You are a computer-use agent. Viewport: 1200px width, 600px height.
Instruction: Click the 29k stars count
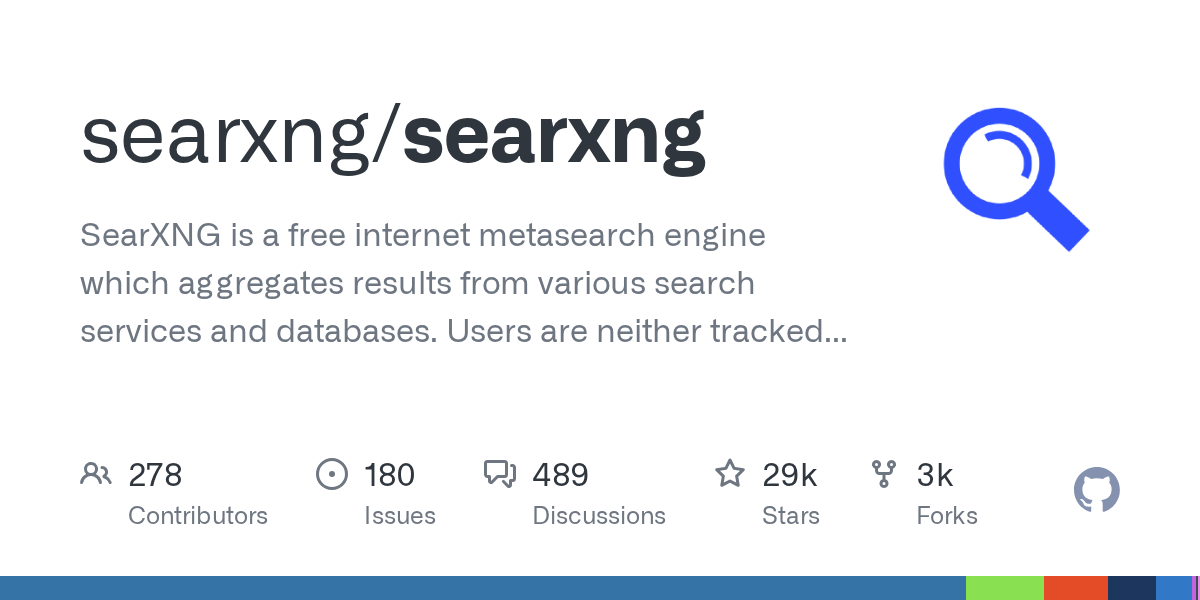pyautogui.click(x=789, y=475)
